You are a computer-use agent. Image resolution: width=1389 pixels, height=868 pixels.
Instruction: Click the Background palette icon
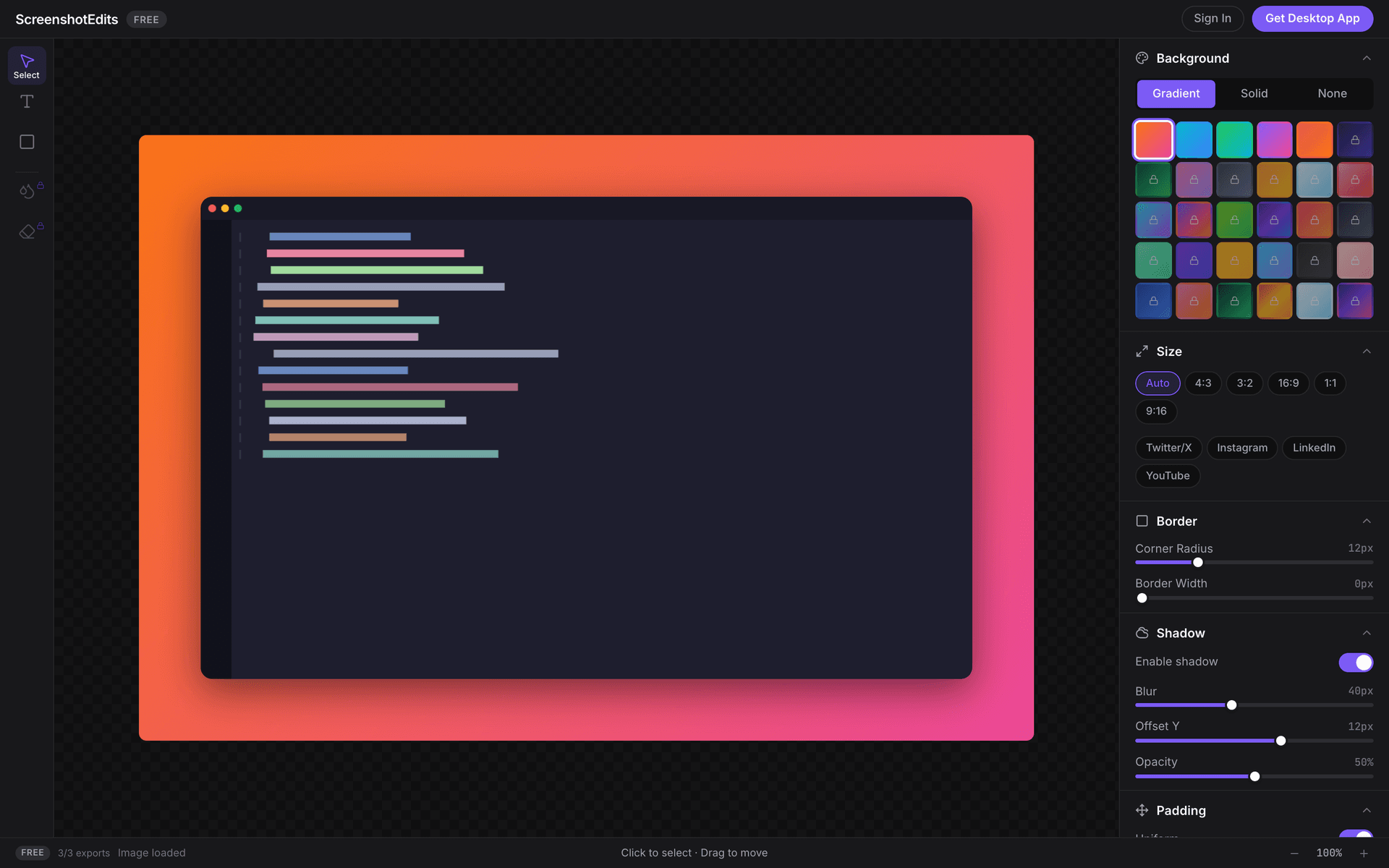1142,58
